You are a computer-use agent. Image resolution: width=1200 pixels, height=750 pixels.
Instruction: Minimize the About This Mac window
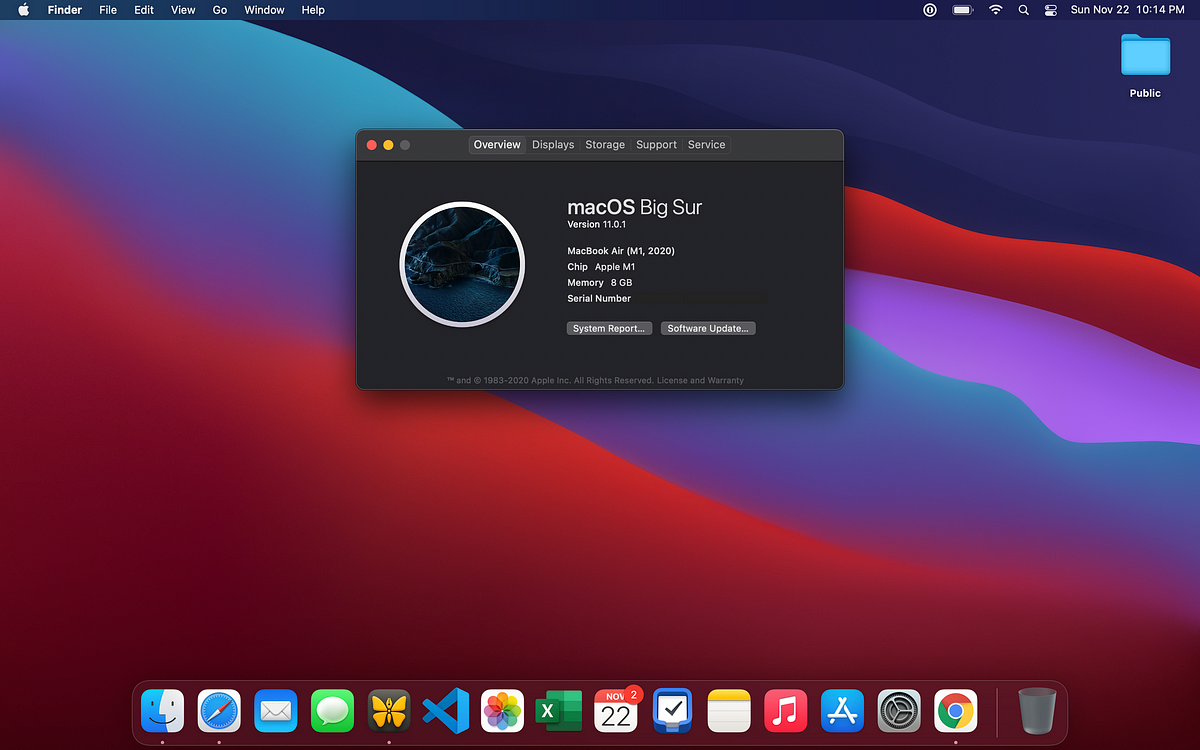388,145
